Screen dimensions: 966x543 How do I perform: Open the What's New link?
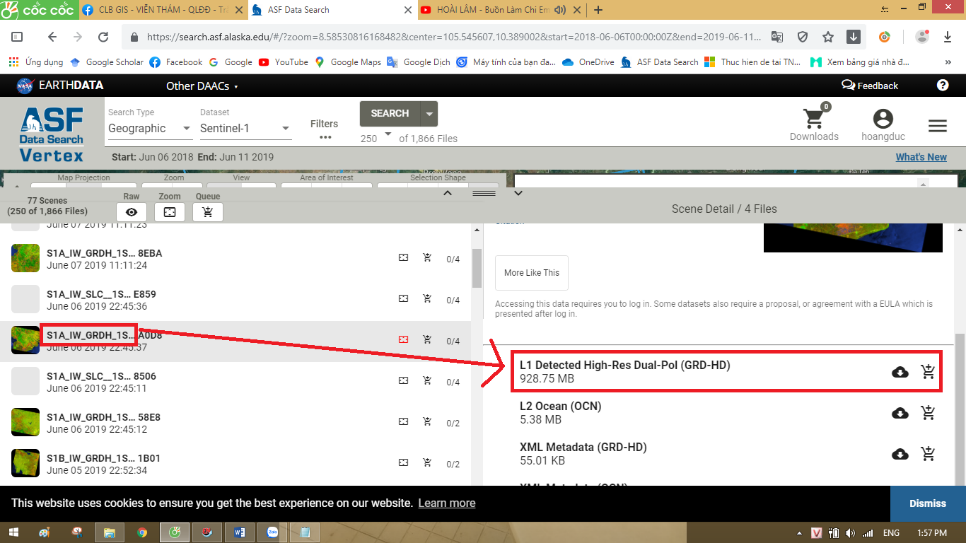click(921, 157)
